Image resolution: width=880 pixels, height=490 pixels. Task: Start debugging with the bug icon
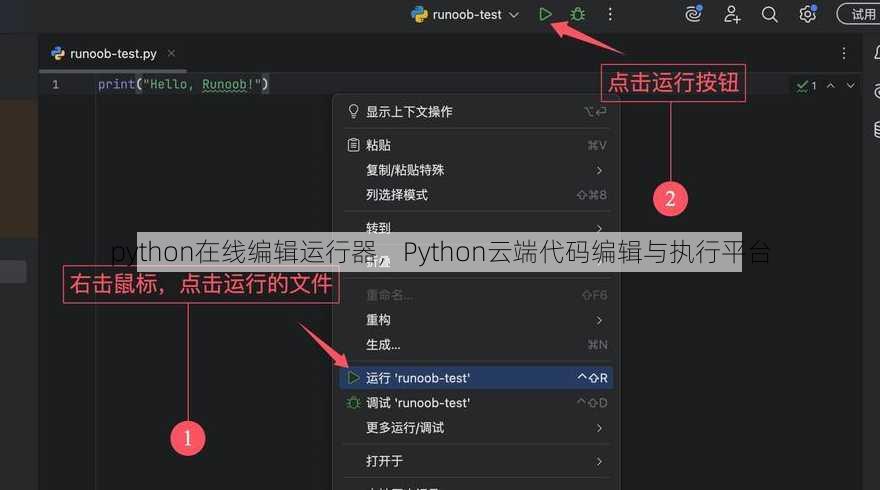click(578, 15)
